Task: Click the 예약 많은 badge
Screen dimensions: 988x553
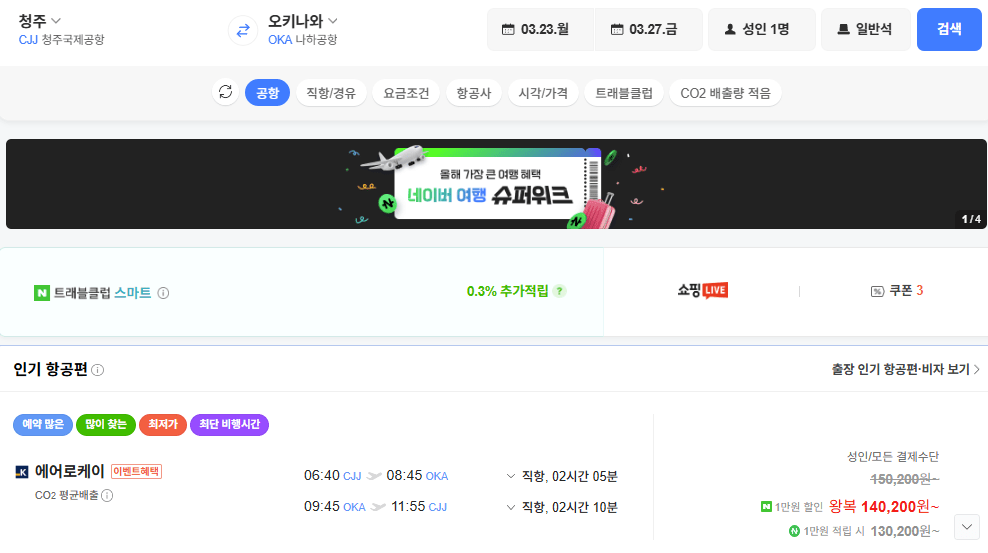Action: tap(43, 425)
